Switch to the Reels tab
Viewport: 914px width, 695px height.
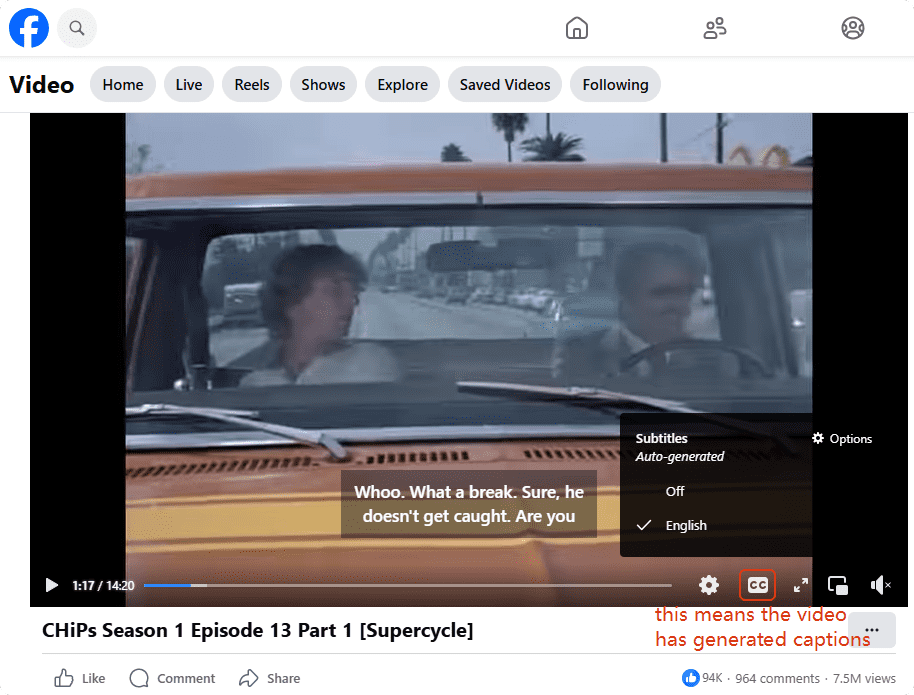tap(252, 85)
